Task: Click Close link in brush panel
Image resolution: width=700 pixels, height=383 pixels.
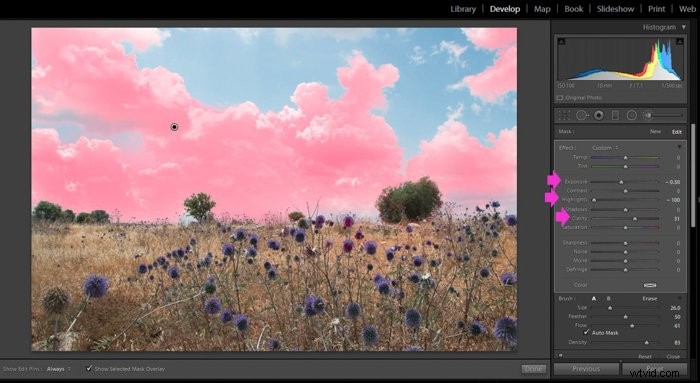Action: 673,356
